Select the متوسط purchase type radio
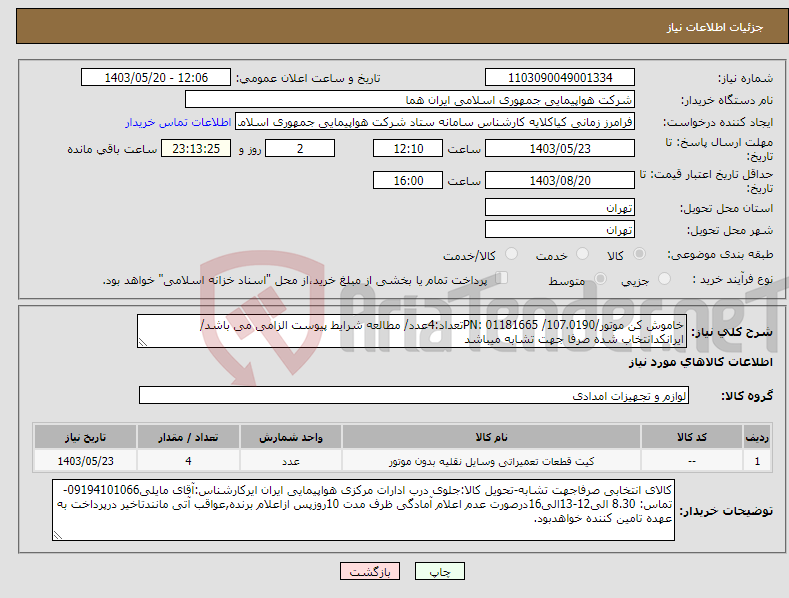 click(600, 278)
